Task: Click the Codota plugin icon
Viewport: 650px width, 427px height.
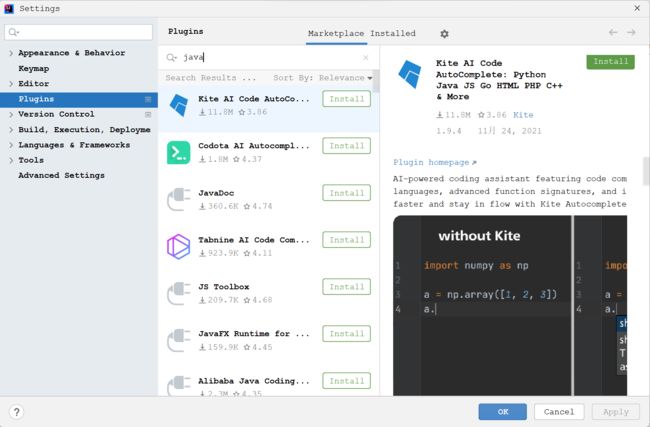Action: tap(179, 153)
